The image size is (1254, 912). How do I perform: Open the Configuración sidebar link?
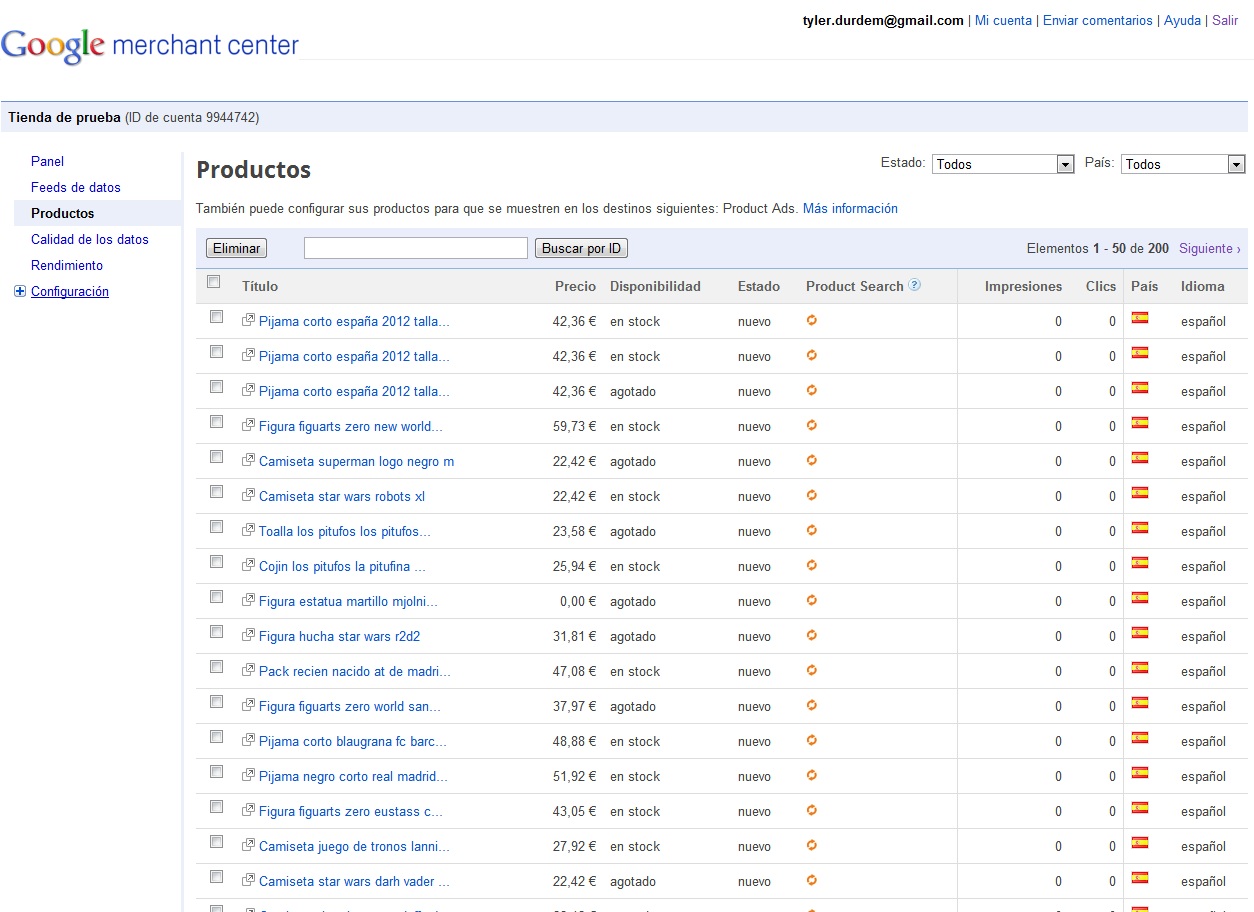70,291
